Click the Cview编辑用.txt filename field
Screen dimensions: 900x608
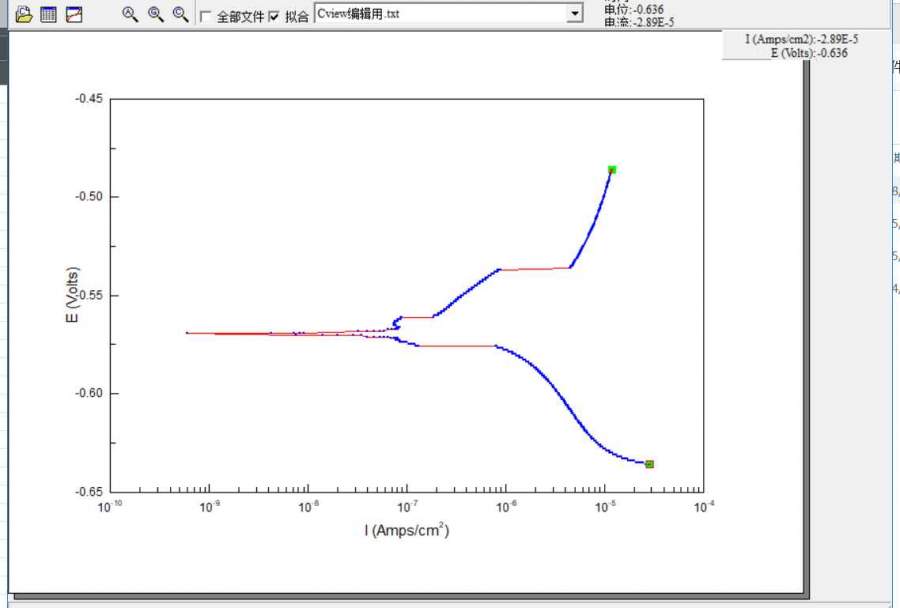click(x=440, y=14)
